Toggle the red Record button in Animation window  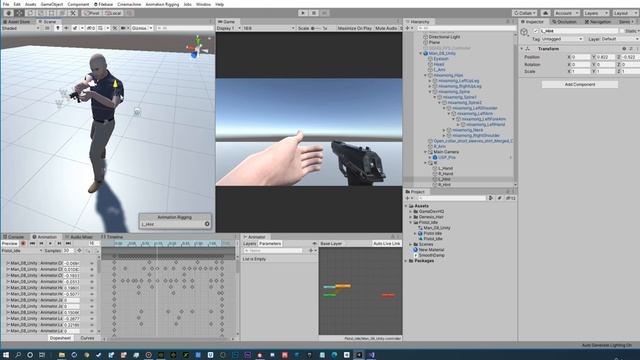point(23,243)
